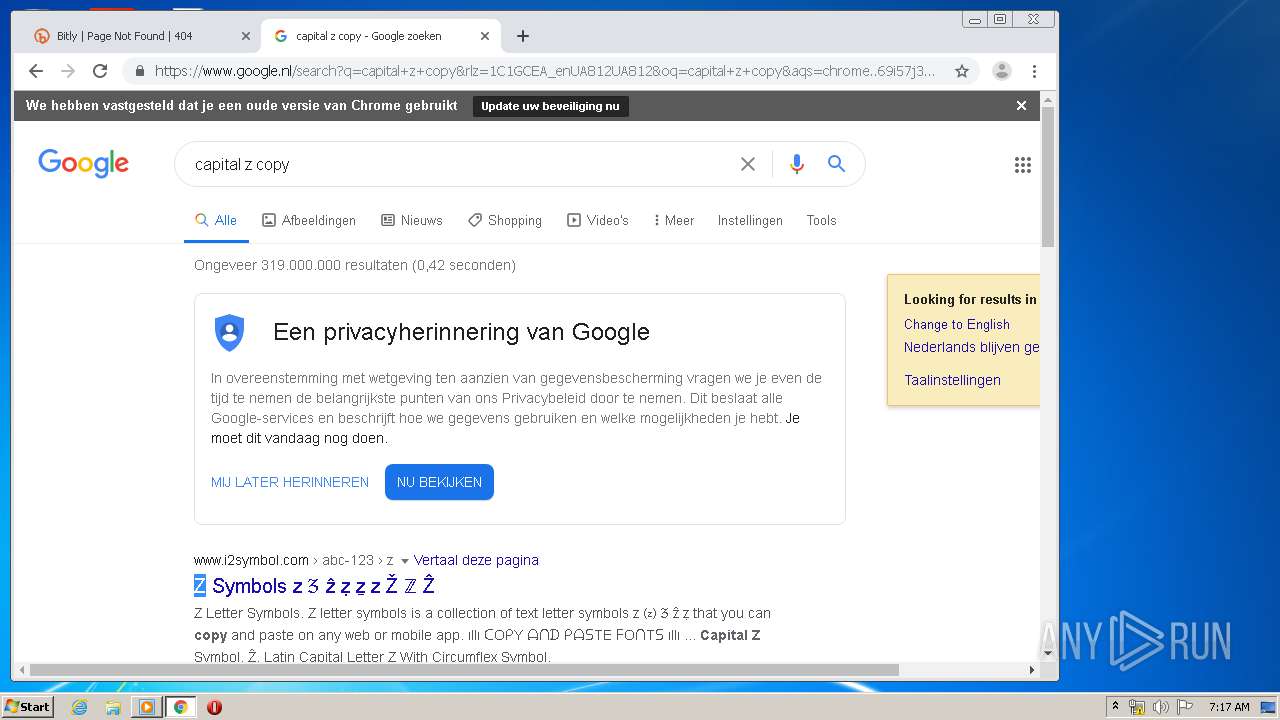Switch to Video's results

[598, 220]
